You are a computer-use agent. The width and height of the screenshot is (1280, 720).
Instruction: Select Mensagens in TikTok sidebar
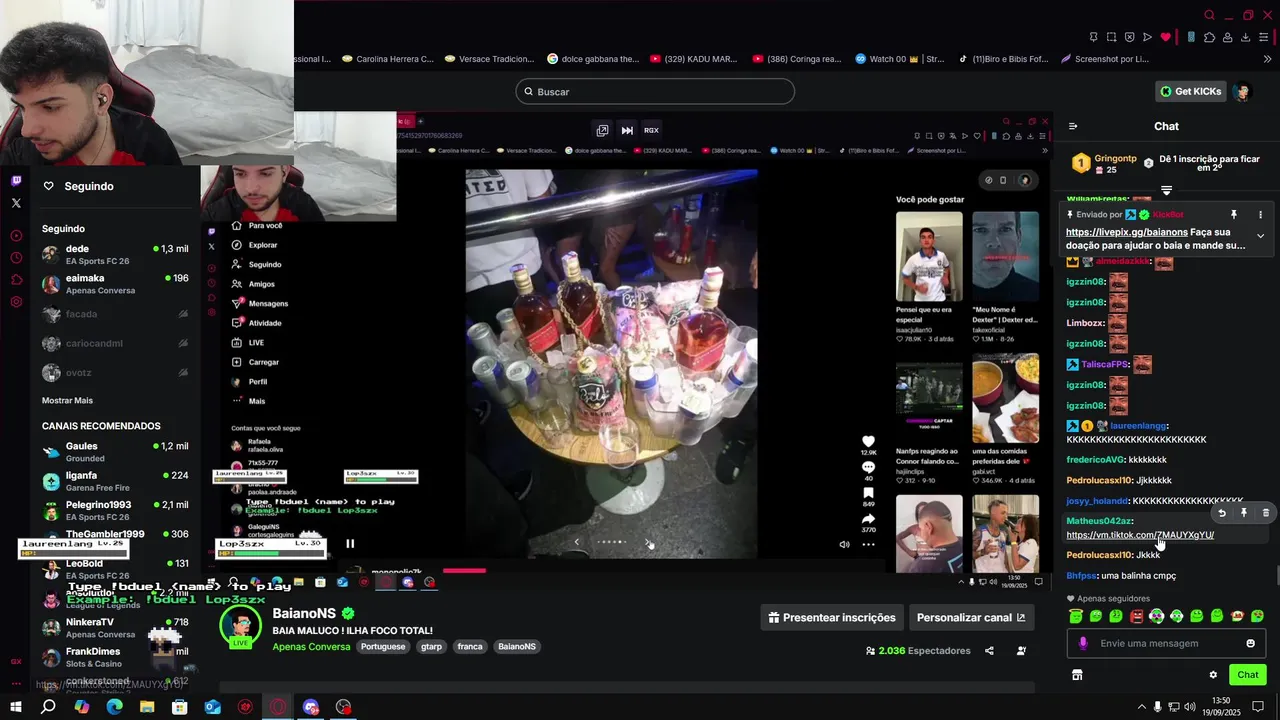(x=260, y=303)
